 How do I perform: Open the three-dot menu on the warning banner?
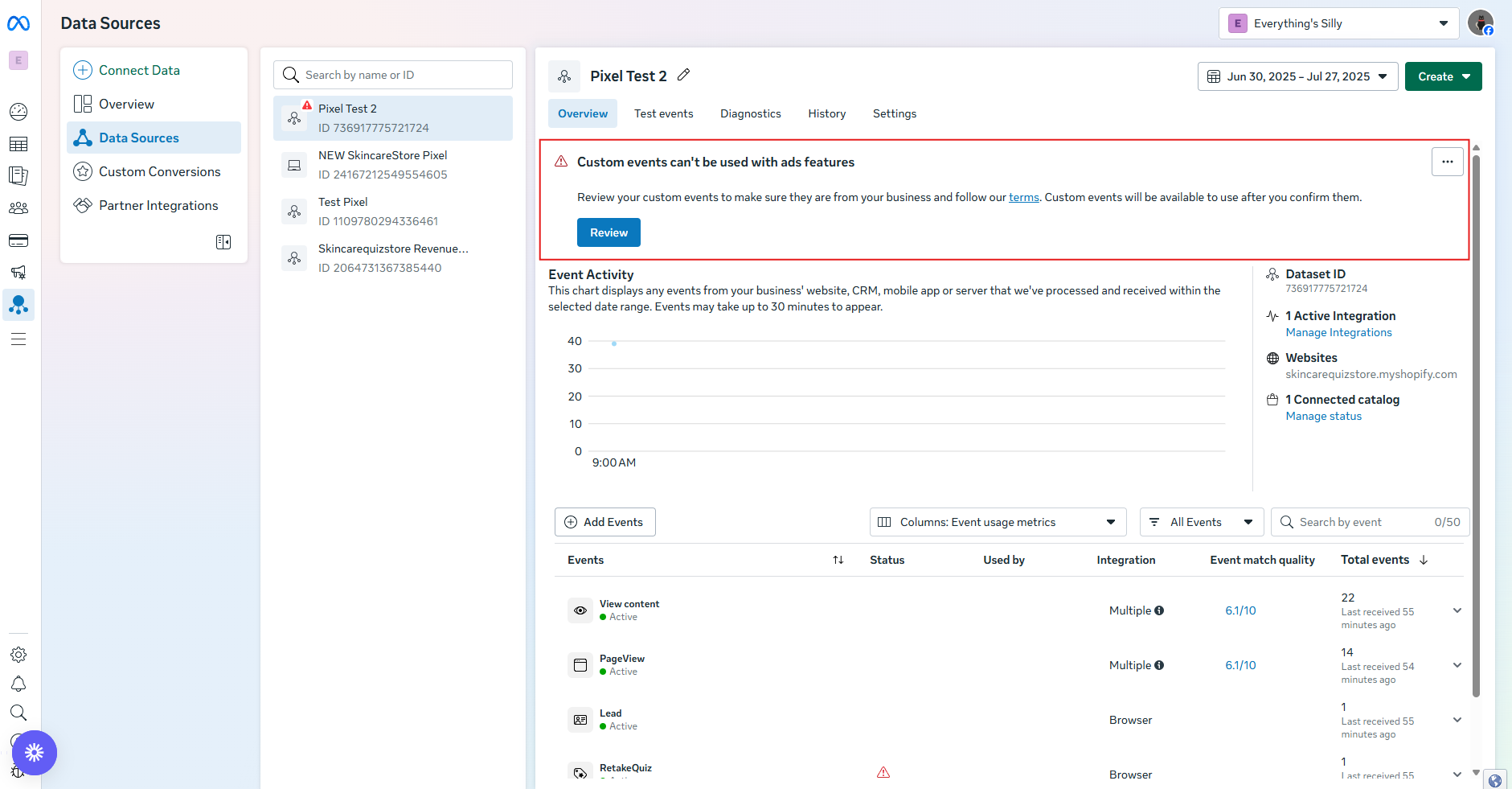coord(1447,162)
